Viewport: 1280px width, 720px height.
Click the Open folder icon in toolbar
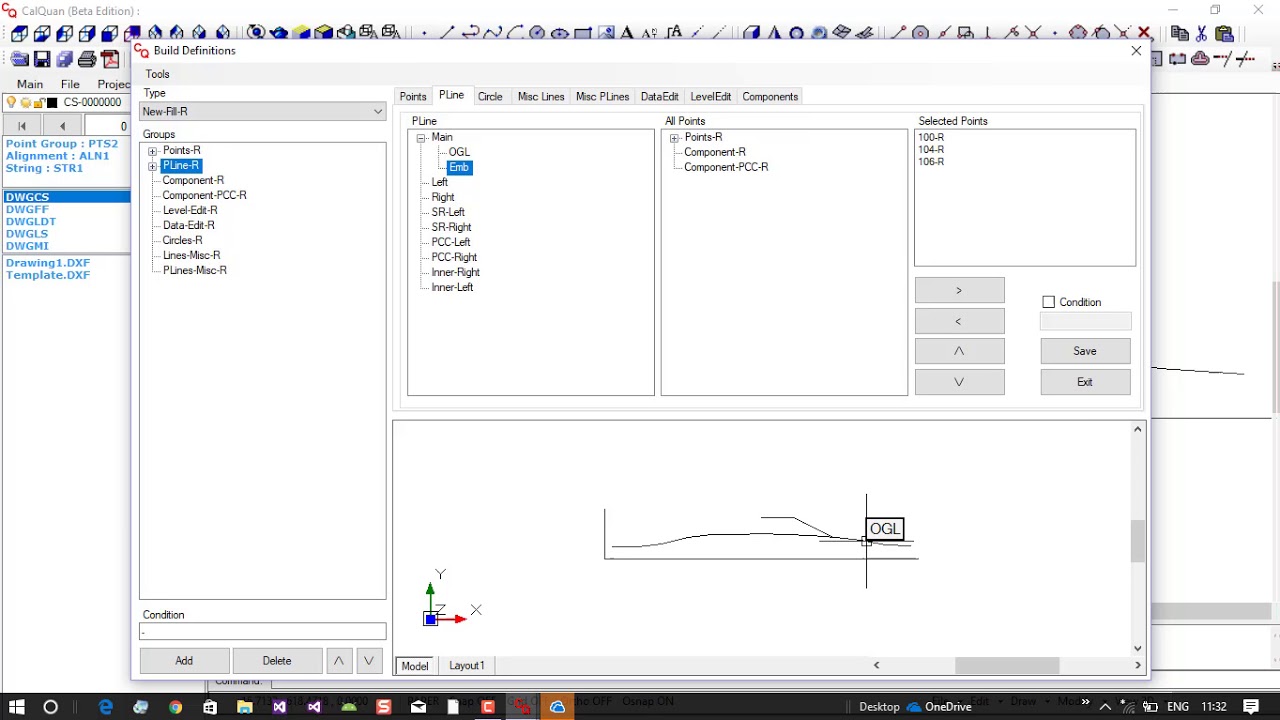pos(19,59)
